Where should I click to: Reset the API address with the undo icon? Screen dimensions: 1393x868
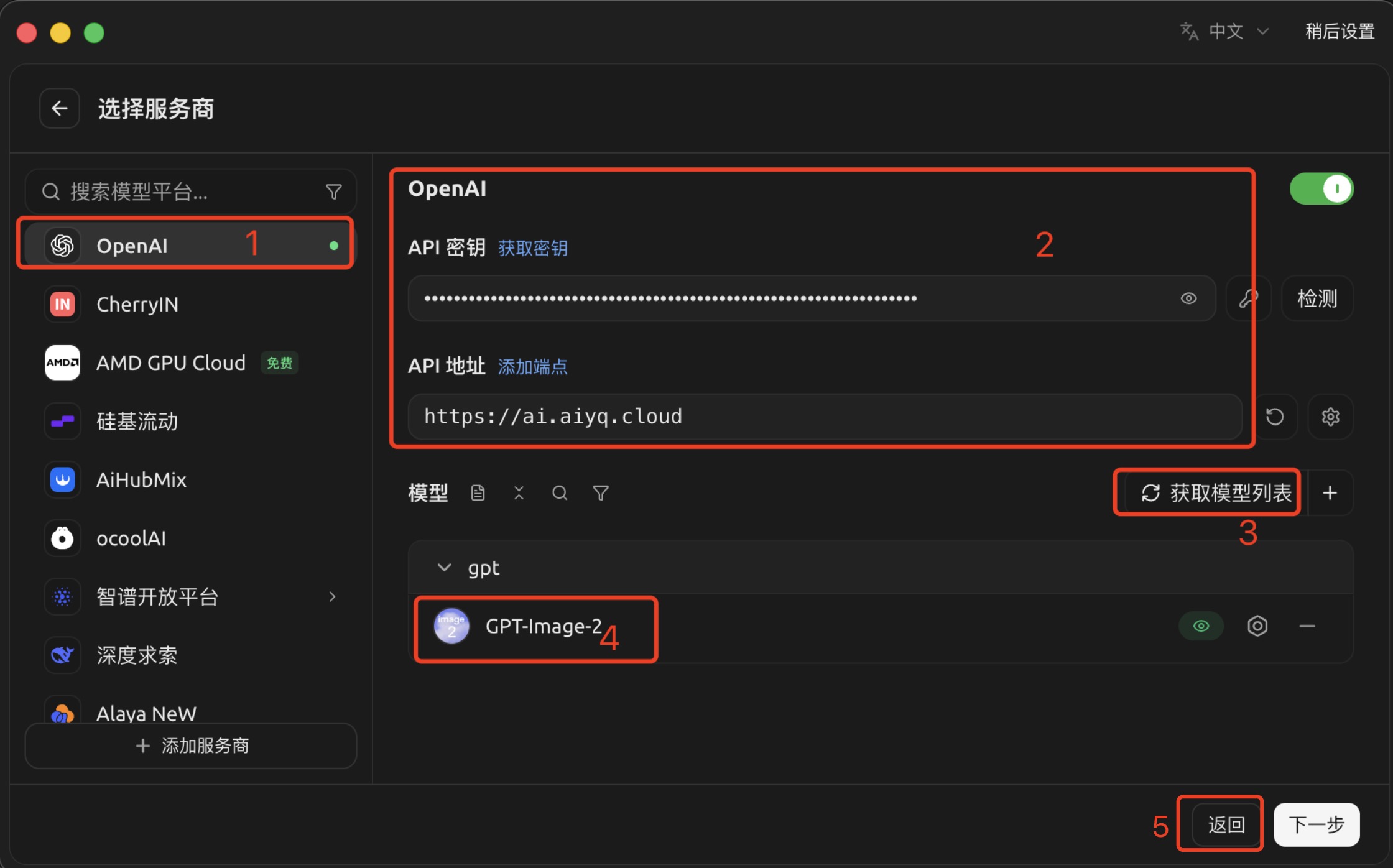click(x=1275, y=417)
